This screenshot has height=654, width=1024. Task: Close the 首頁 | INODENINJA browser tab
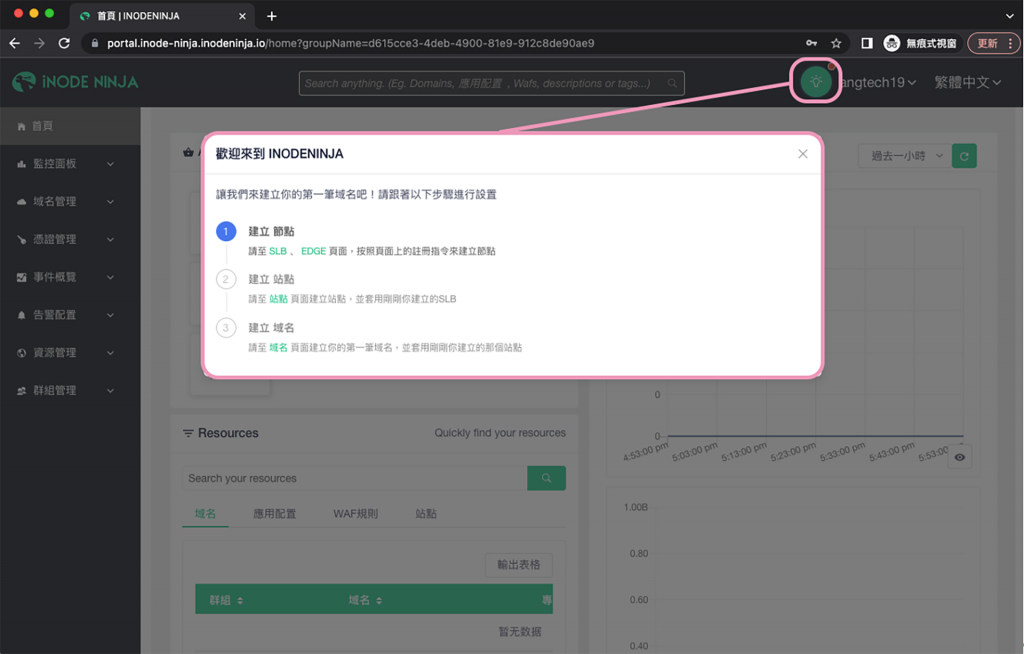(x=242, y=16)
